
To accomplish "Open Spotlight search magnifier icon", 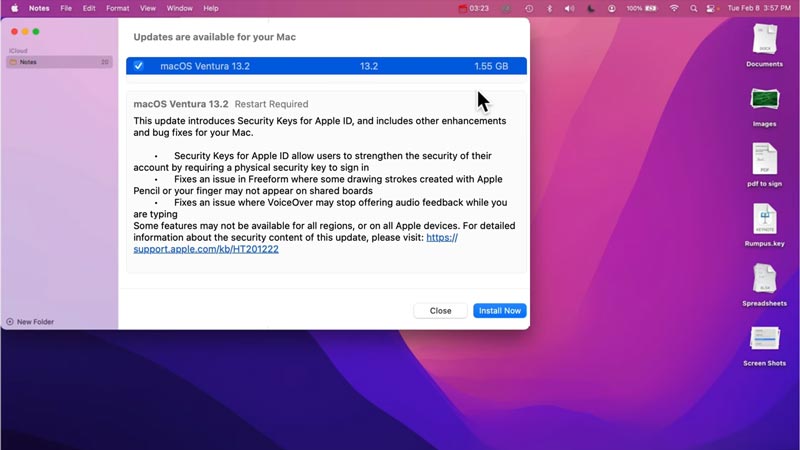I will click(x=693, y=8).
